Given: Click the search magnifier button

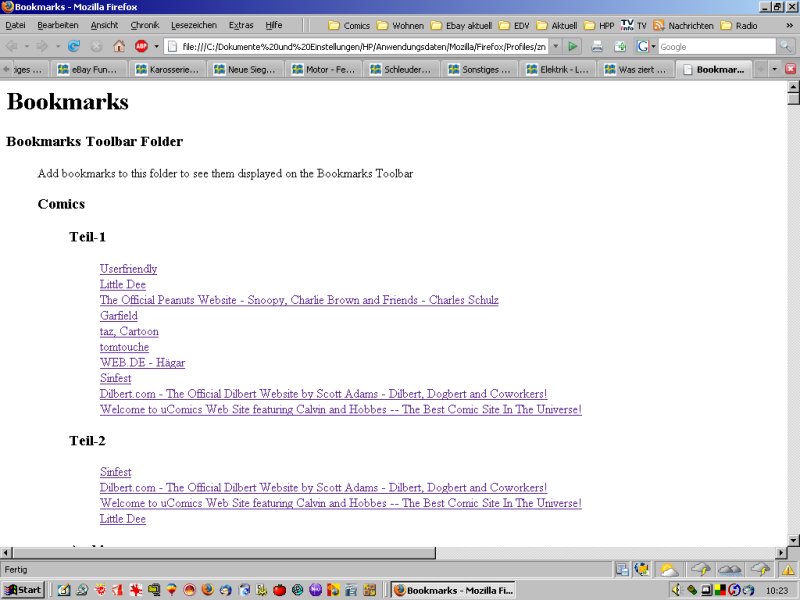Looking at the screenshot, I should coord(785,46).
